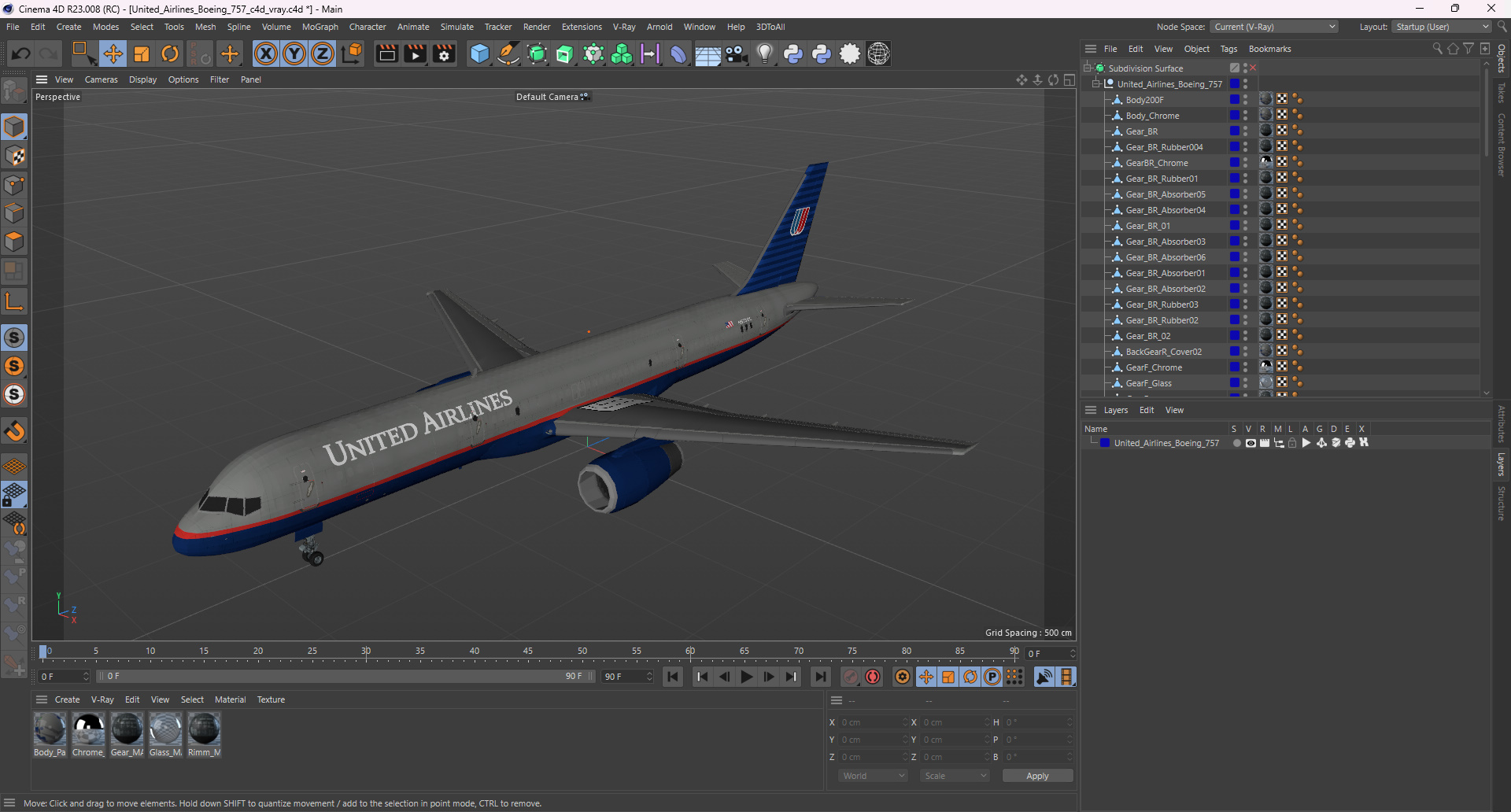Select the Rotate tool
Image resolution: width=1511 pixels, height=812 pixels.
[170, 54]
